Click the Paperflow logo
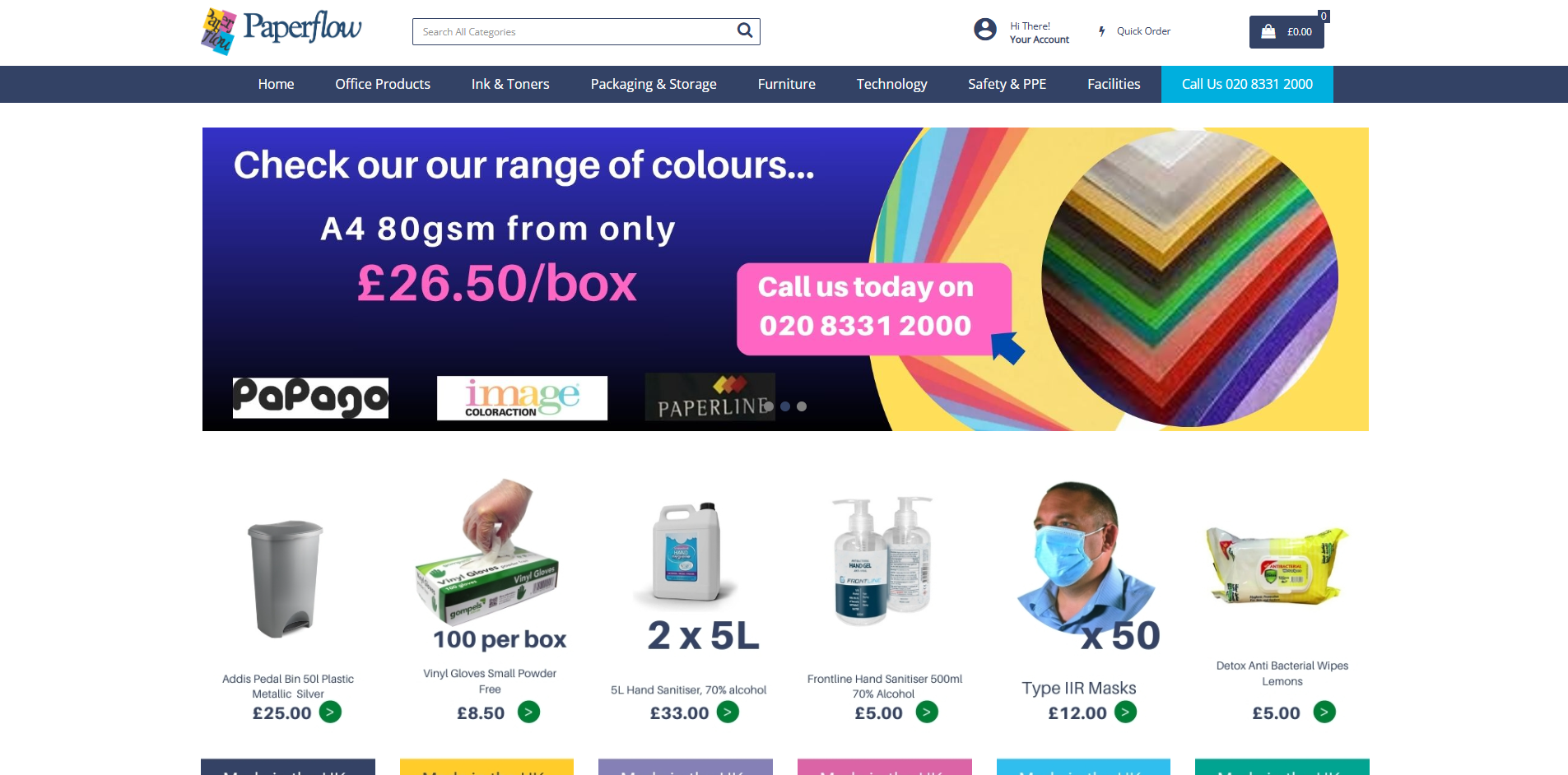This screenshot has width=1568, height=775. pos(281,31)
